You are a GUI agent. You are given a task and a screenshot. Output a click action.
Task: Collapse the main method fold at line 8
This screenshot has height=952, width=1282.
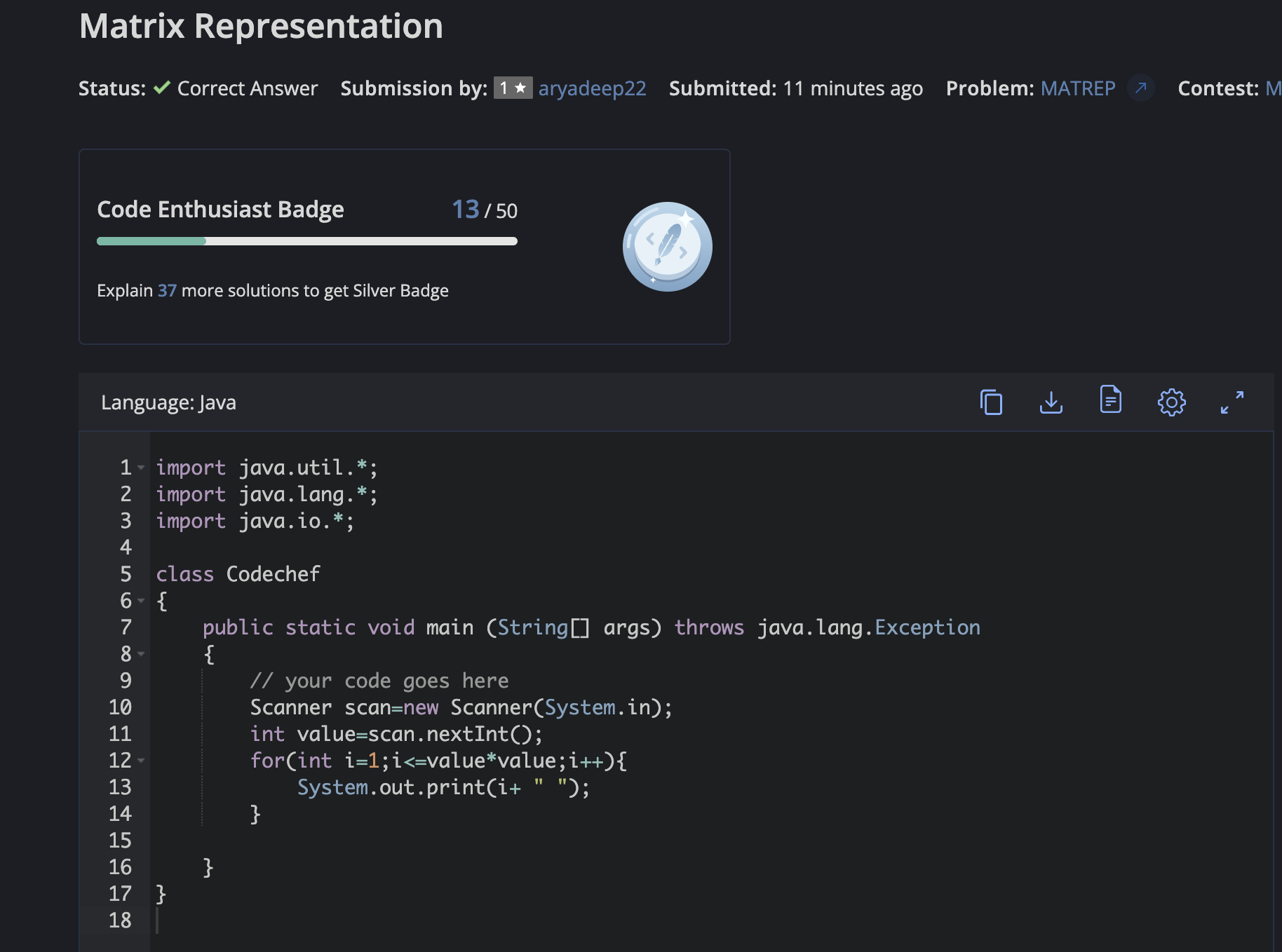point(142,654)
